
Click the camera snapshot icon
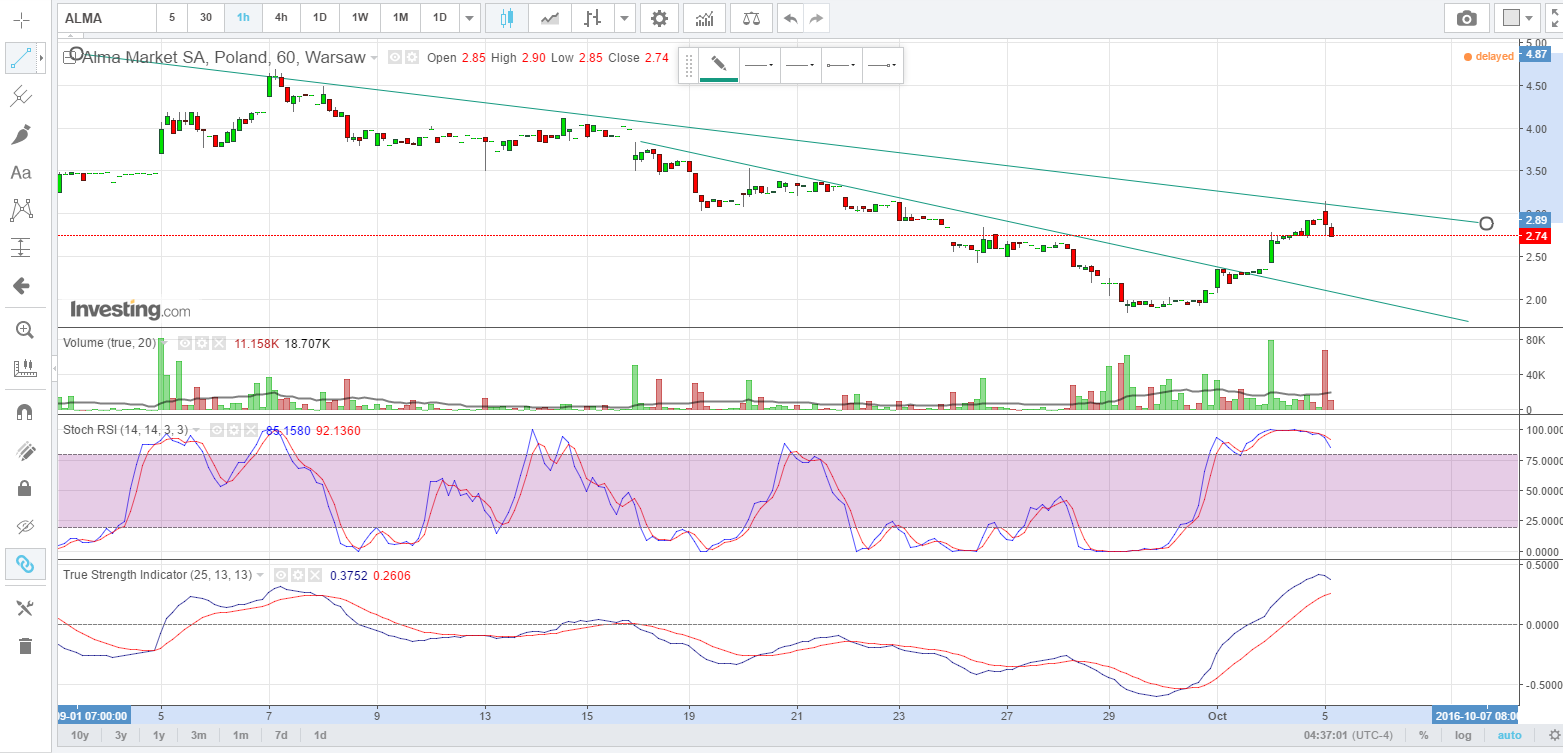(x=1466, y=18)
